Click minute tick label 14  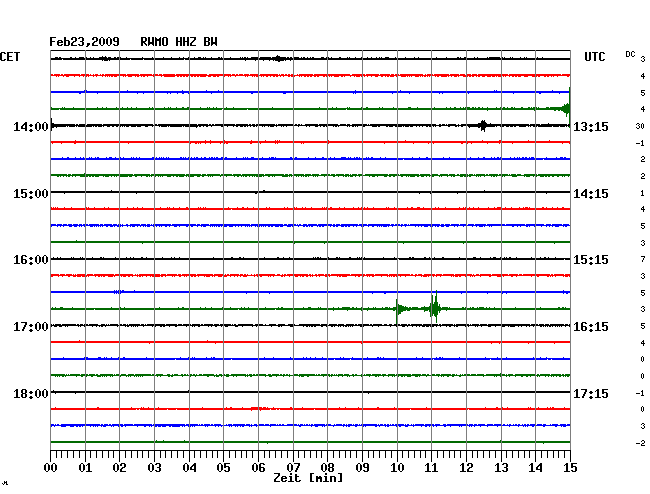pos(535,468)
